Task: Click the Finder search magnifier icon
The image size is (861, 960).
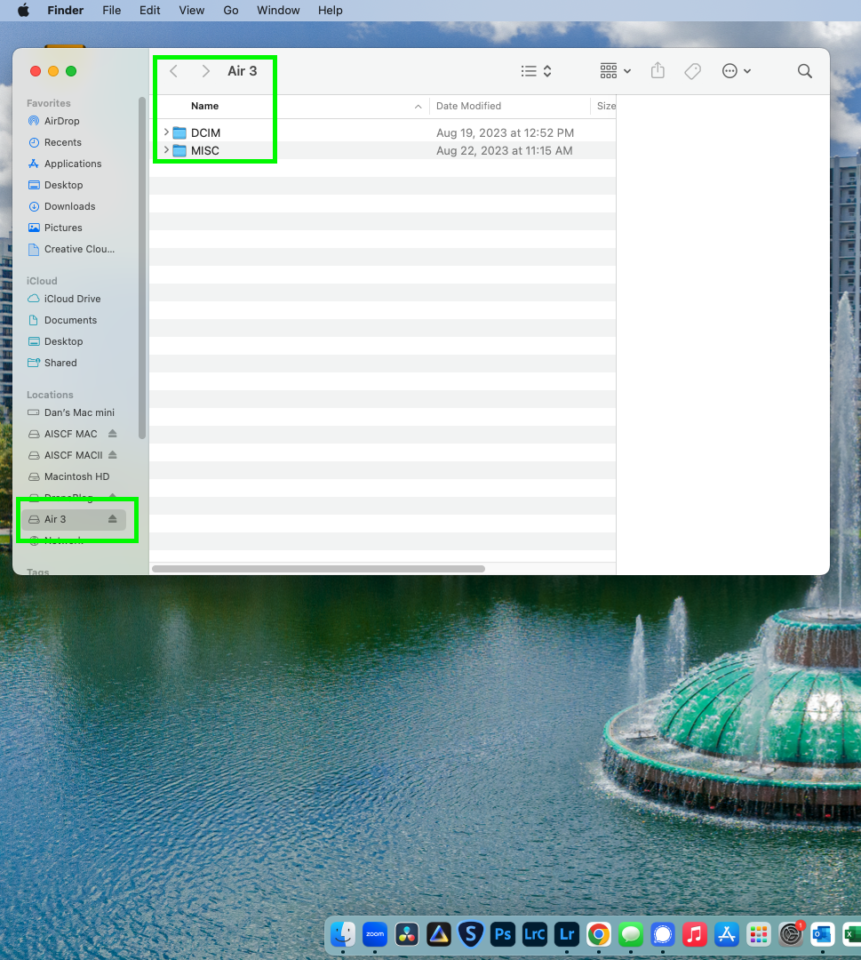Action: [x=804, y=71]
